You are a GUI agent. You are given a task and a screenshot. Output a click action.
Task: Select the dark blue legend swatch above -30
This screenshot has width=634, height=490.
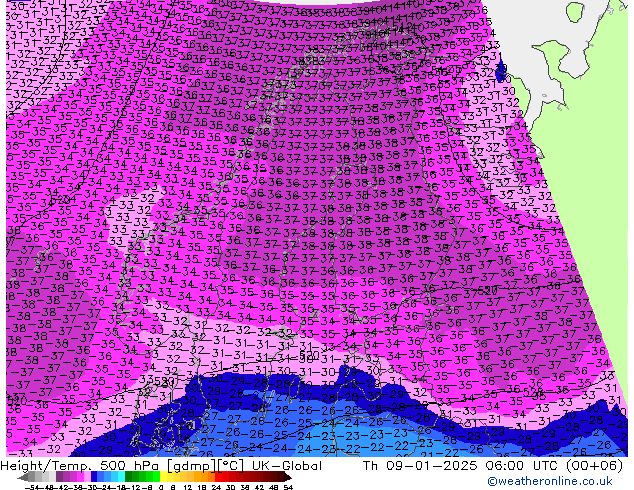click(x=94, y=477)
